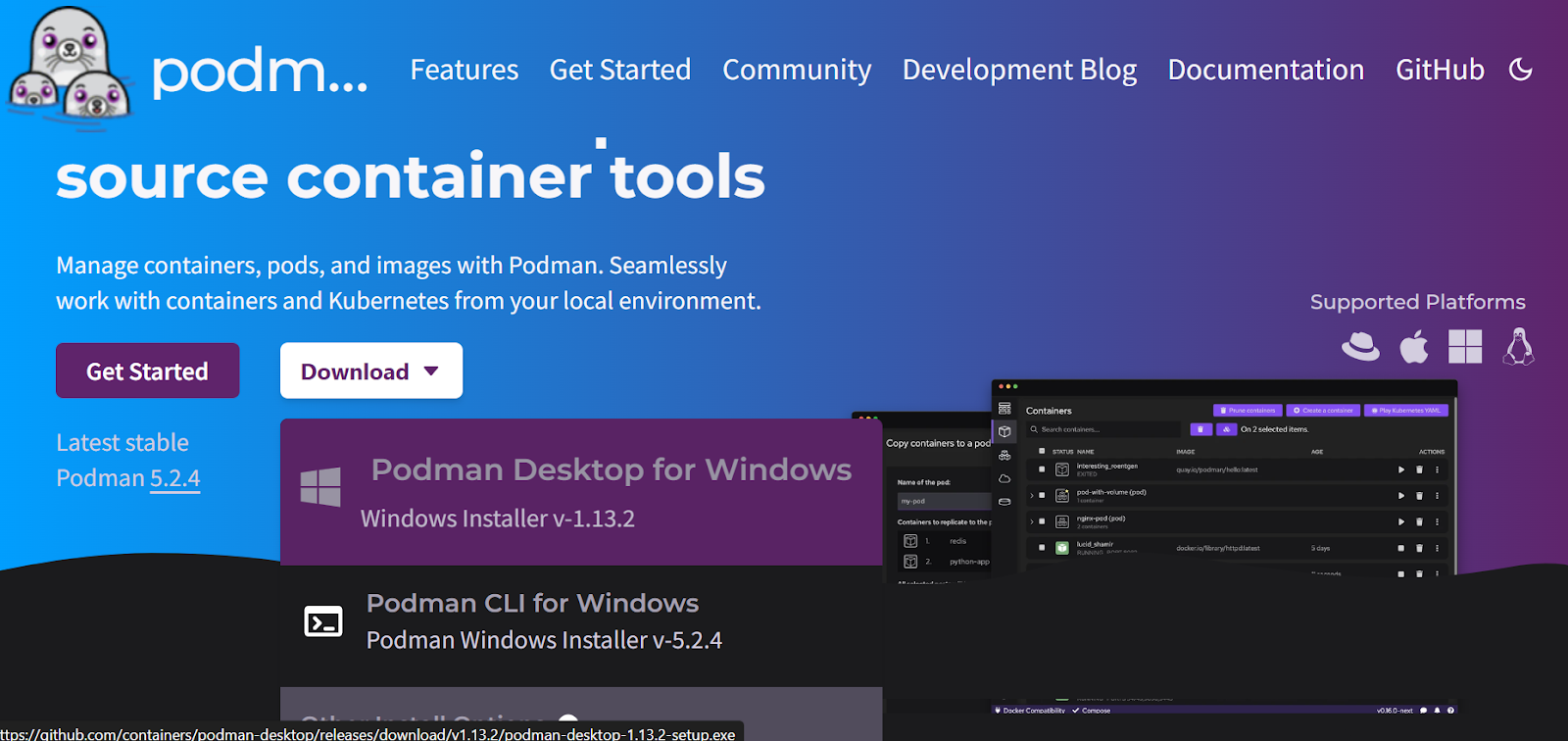
Task: Delete the interesting_roentgen container
Action: click(x=1419, y=469)
